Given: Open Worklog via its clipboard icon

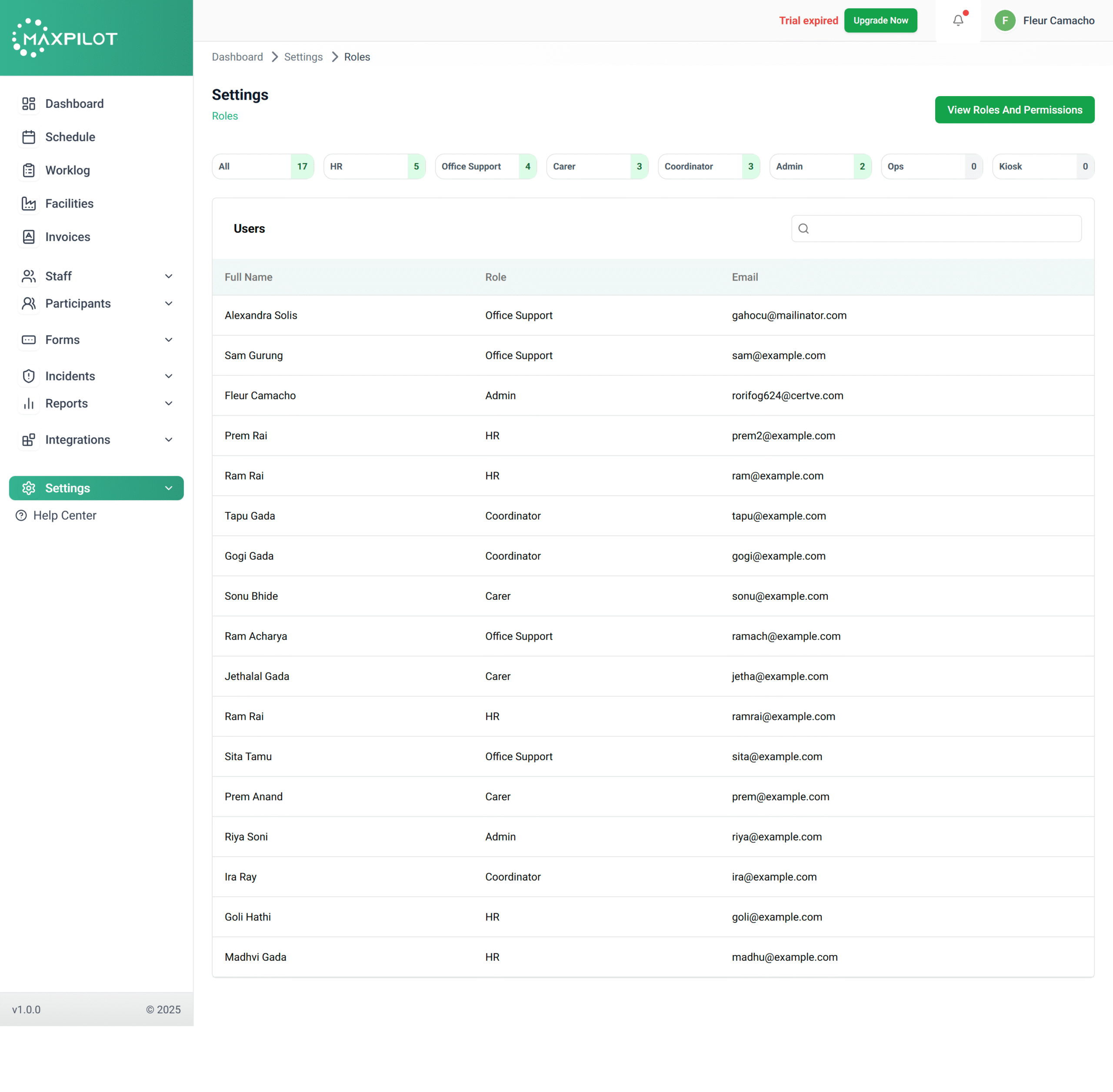Looking at the screenshot, I should [29, 170].
